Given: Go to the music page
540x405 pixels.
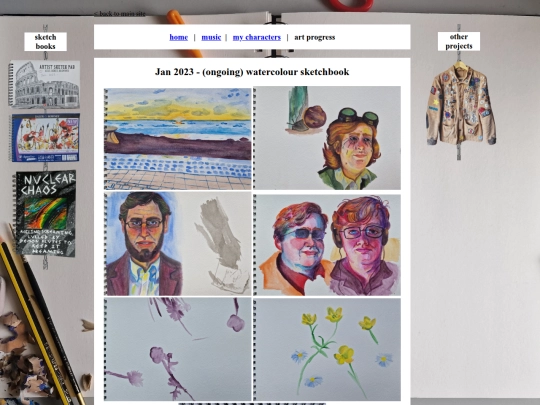Looking at the screenshot, I should coord(211,37).
